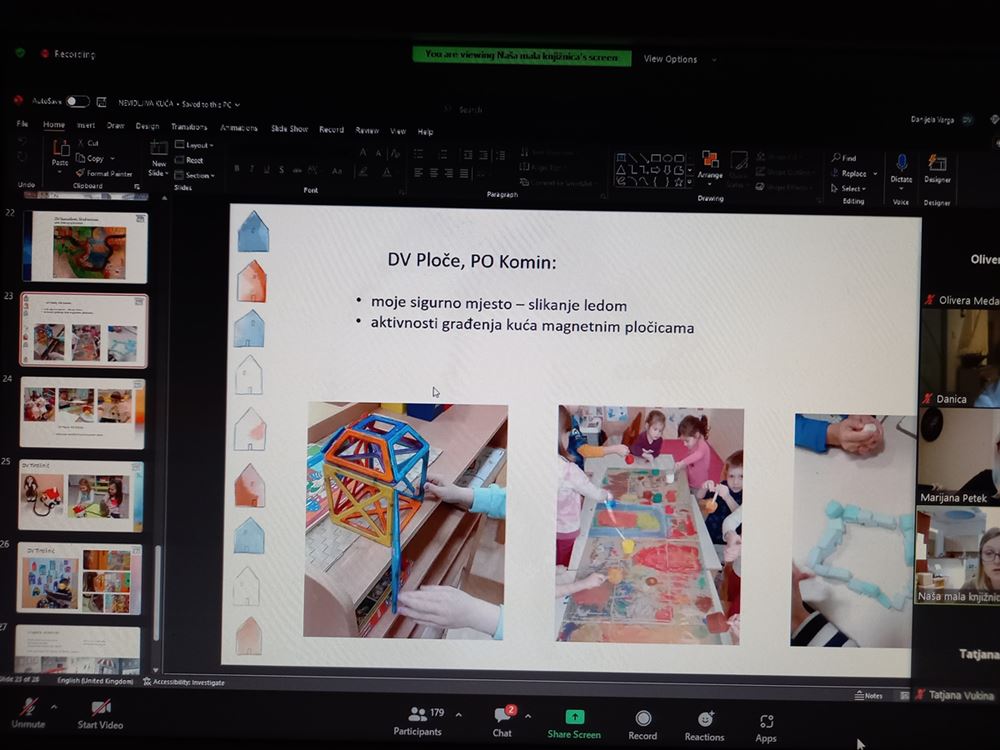The height and width of the screenshot is (750, 1000).
Task: Switch to the Insert tab
Action: 86,125
